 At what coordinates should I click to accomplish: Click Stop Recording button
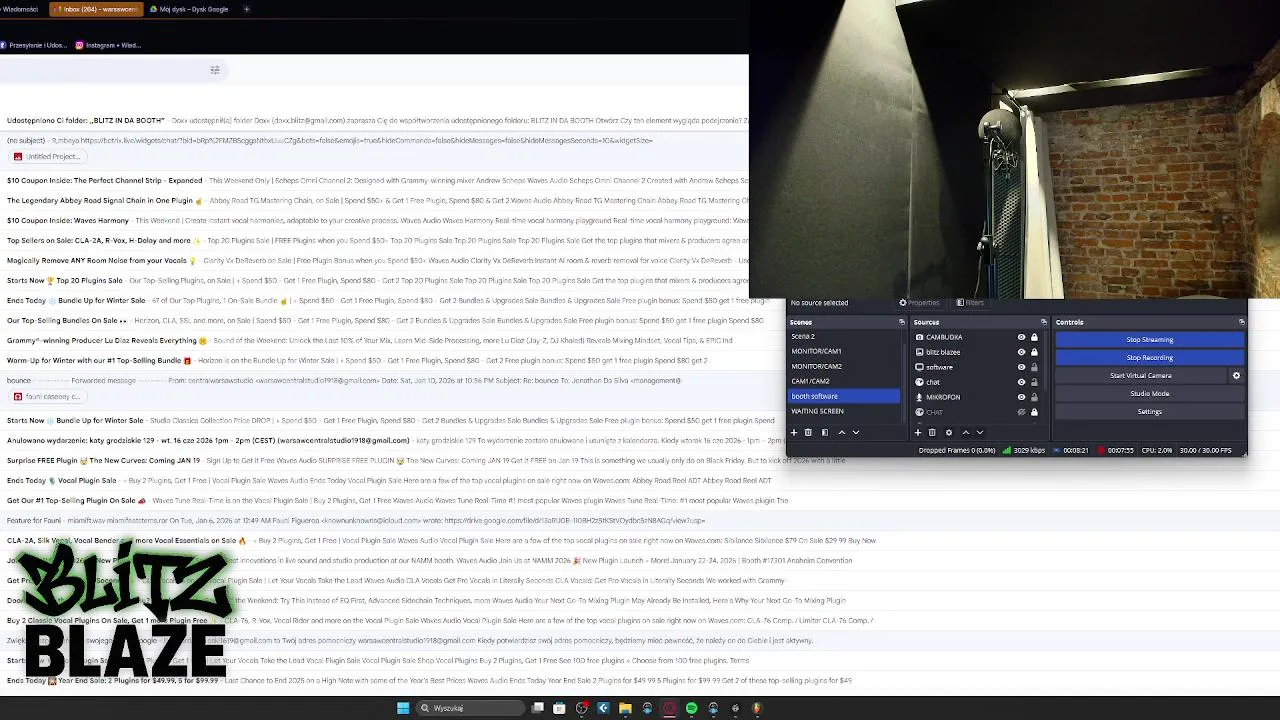coord(1149,358)
